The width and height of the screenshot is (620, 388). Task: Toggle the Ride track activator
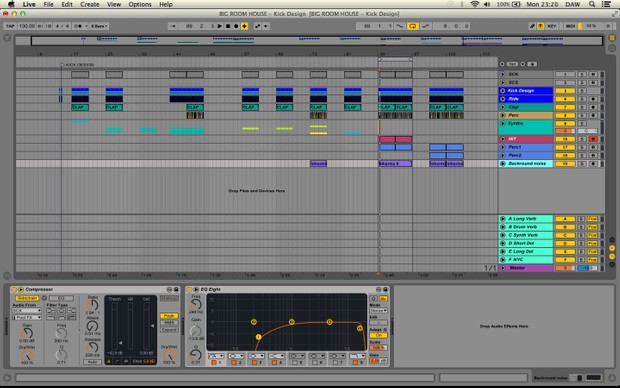pyautogui.click(x=565, y=99)
